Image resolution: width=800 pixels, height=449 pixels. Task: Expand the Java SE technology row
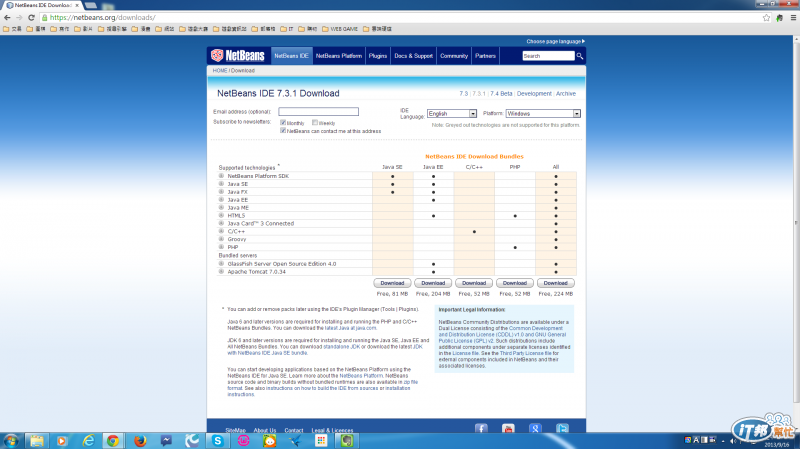[221, 184]
